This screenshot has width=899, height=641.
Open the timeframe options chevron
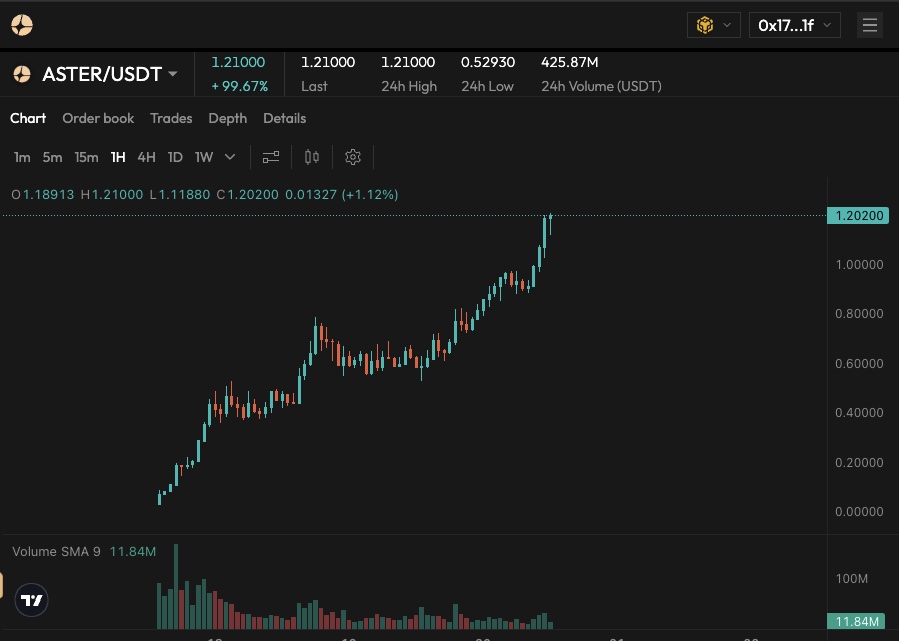coord(229,157)
